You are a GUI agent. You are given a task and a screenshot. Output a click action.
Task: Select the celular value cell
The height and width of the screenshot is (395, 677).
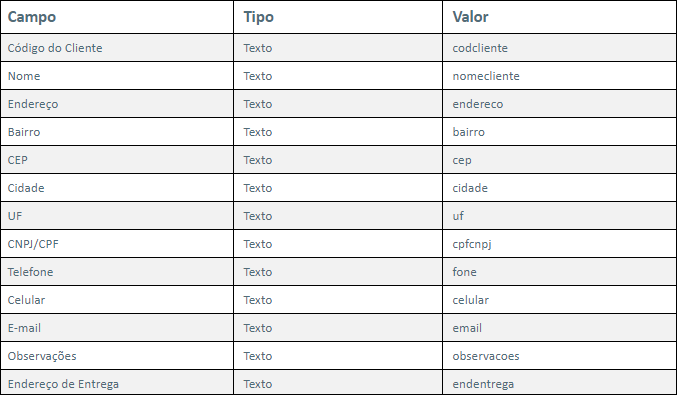point(560,300)
